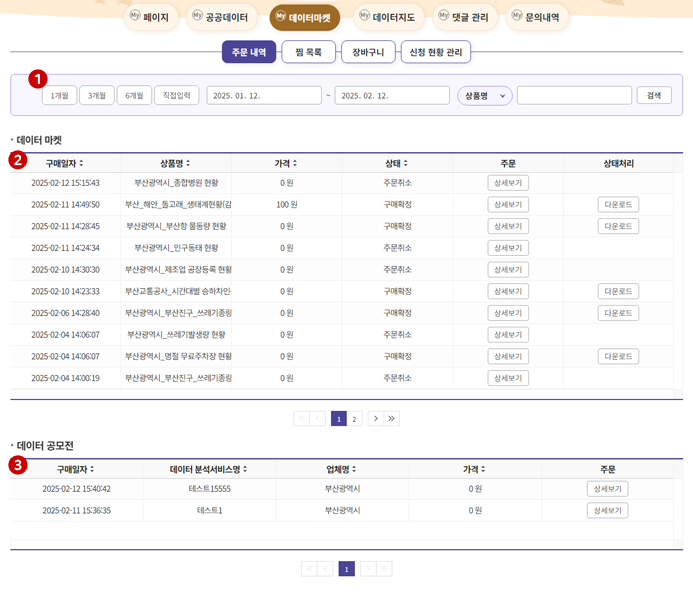This screenshot has width=693, height=593.
Task: Jump to last page of data market list
Action: (392, 418)
